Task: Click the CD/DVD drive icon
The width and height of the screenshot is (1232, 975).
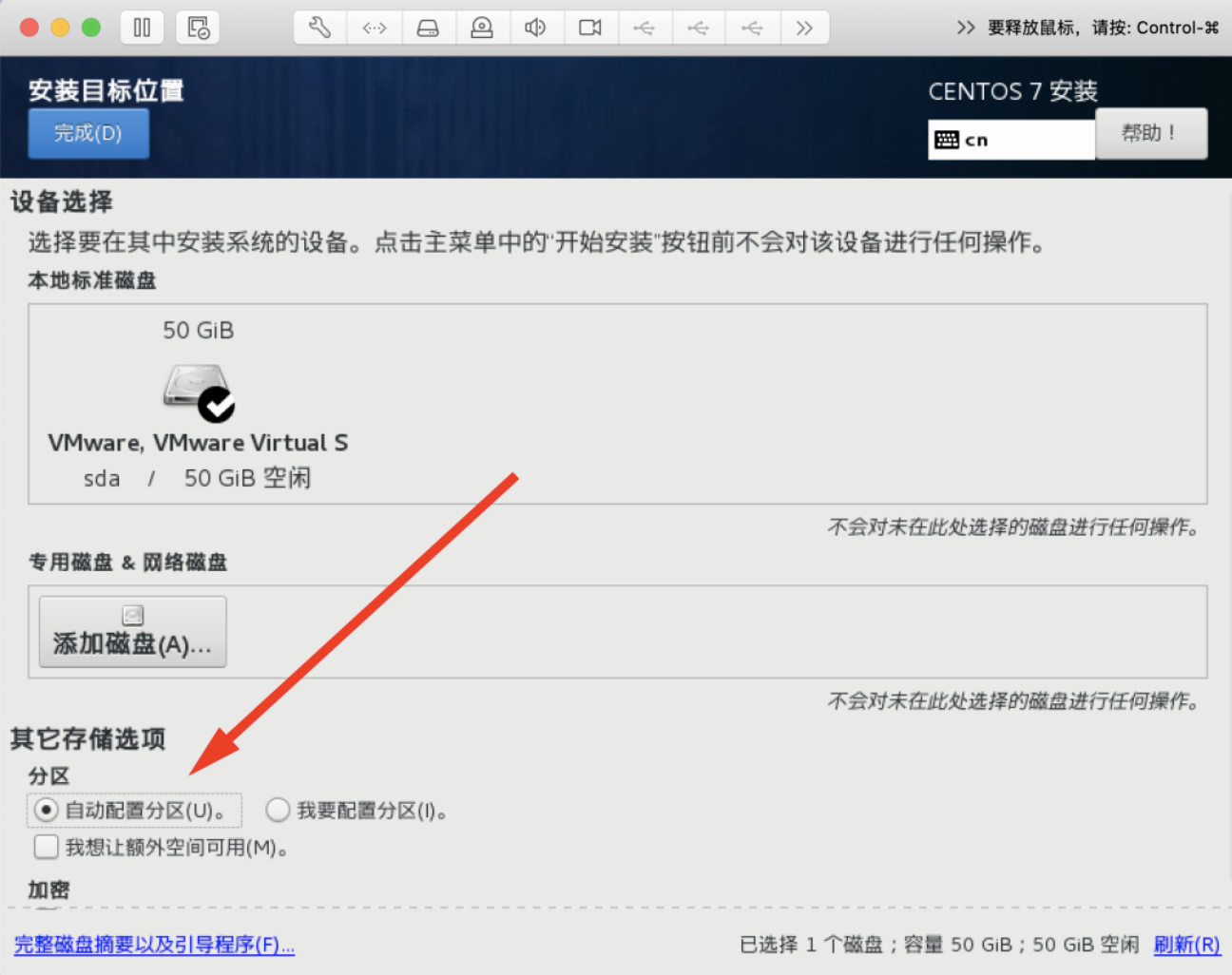Action: point(482,28)
